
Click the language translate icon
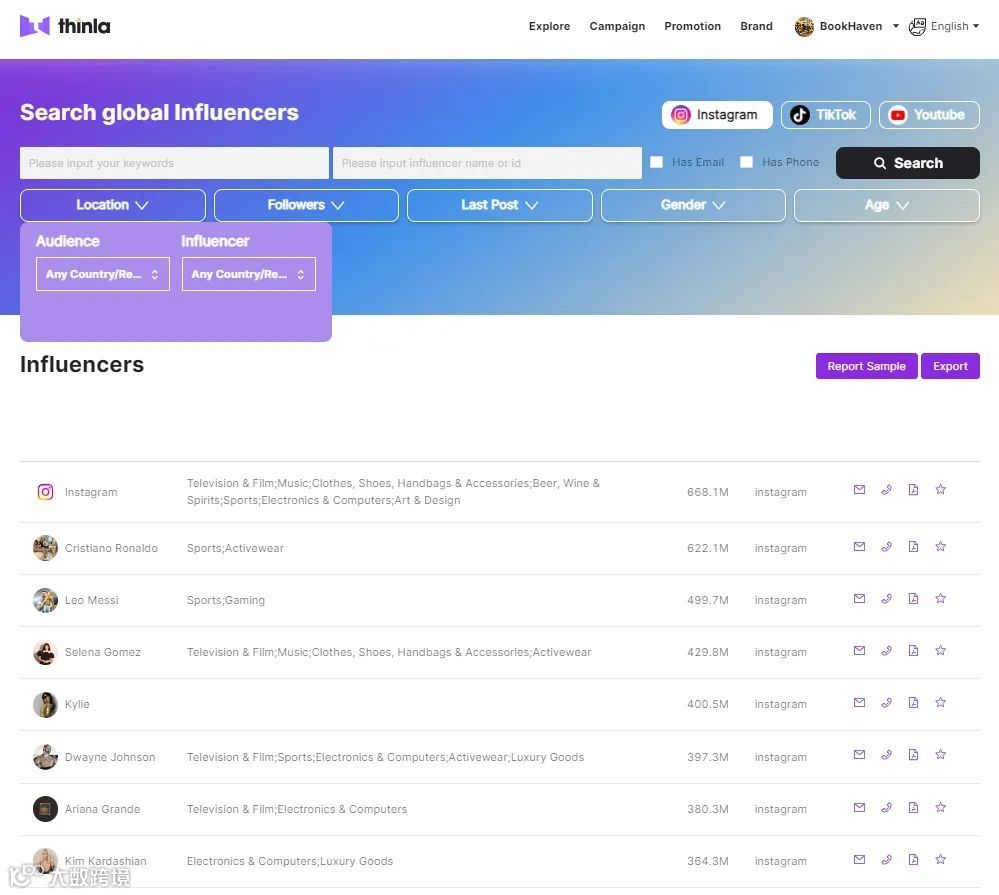(x=917, y=26)
